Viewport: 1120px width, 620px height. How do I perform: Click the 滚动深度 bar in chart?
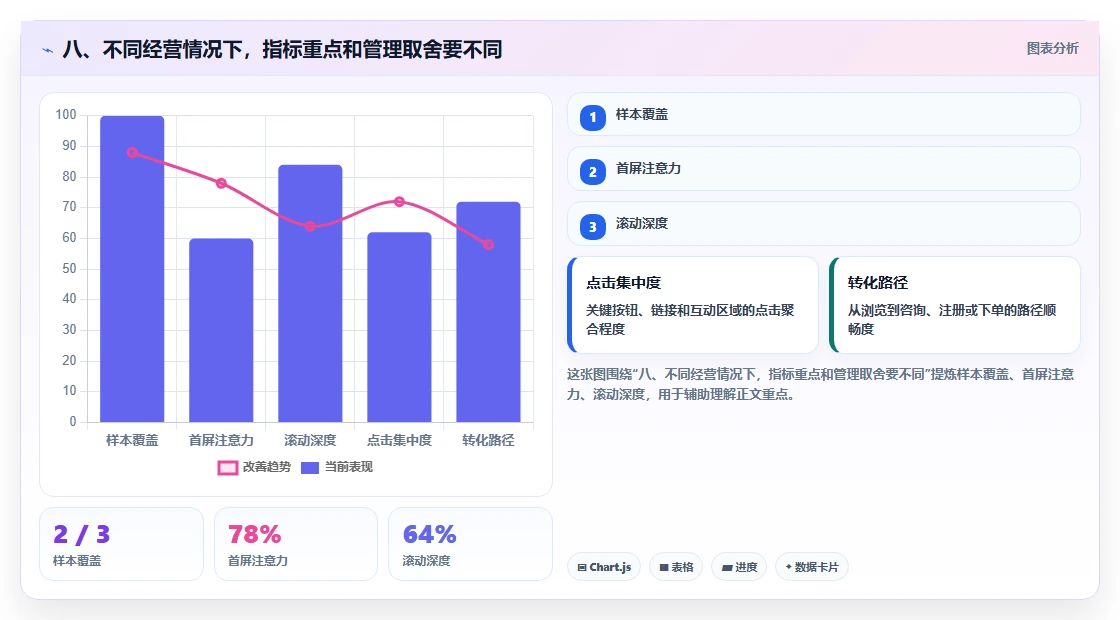(310, 293)
